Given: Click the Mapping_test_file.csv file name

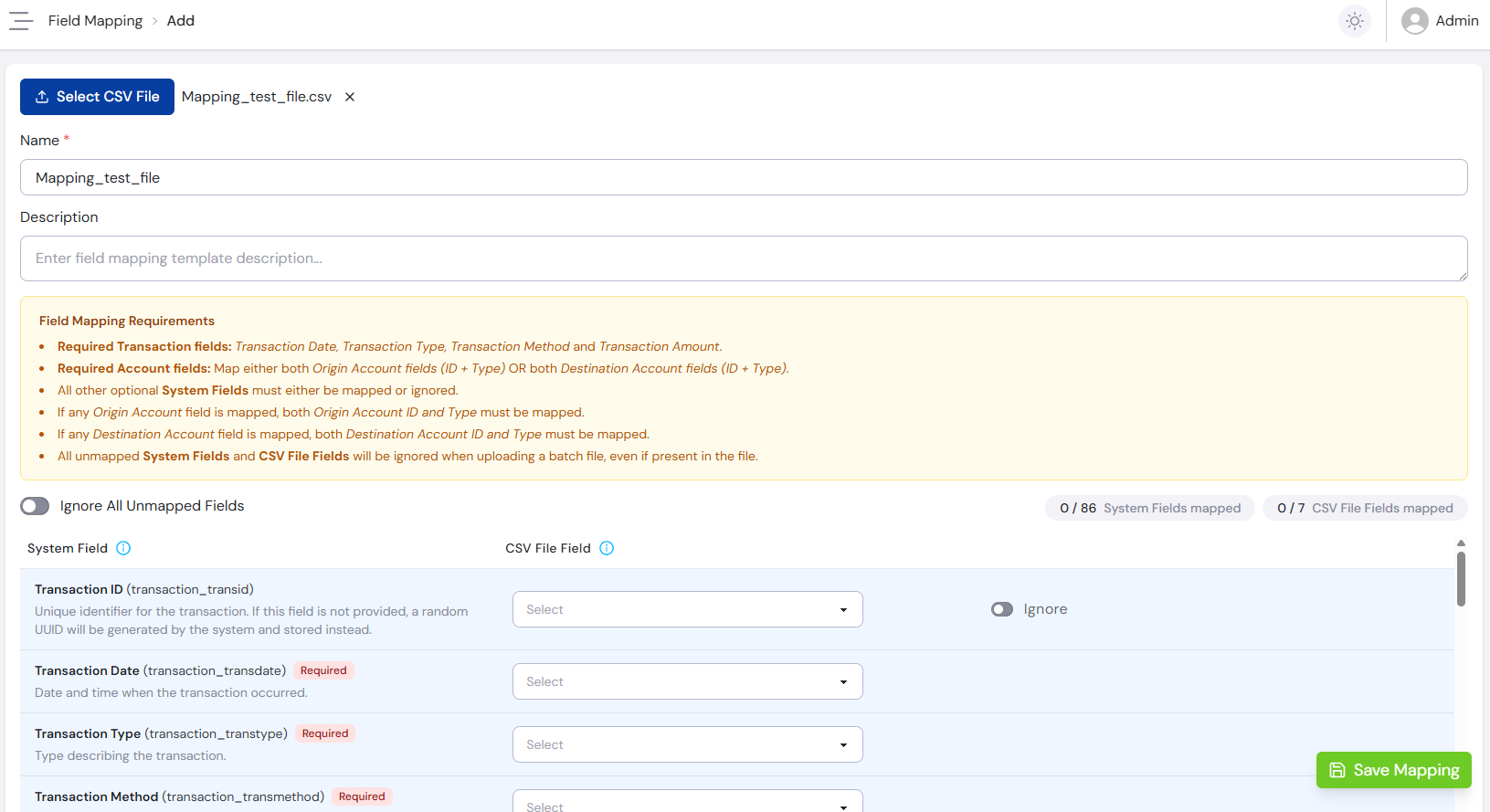Looking at the screenshot, I should [257, 97].
